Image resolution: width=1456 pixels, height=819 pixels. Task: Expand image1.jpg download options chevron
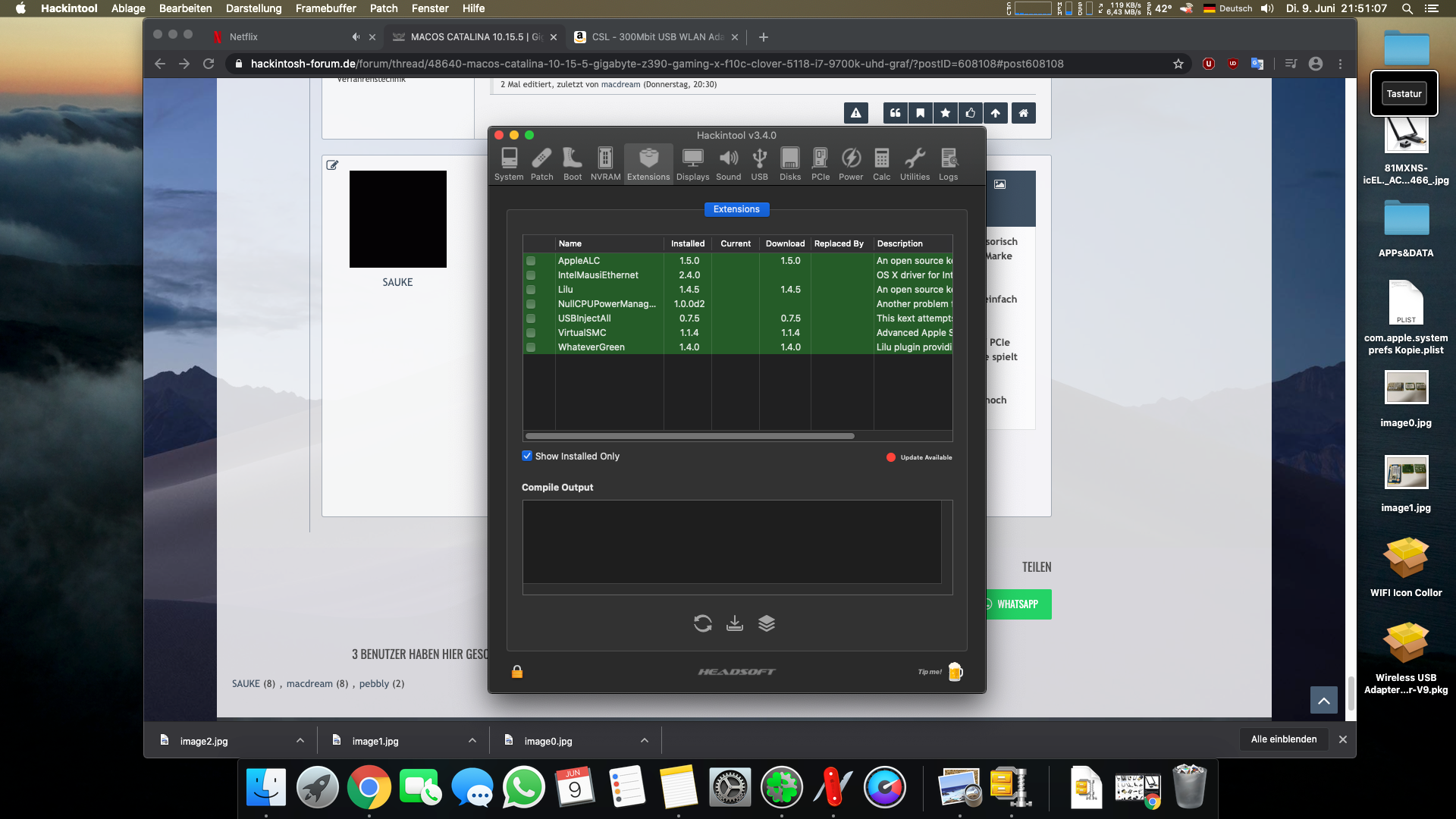472,741
